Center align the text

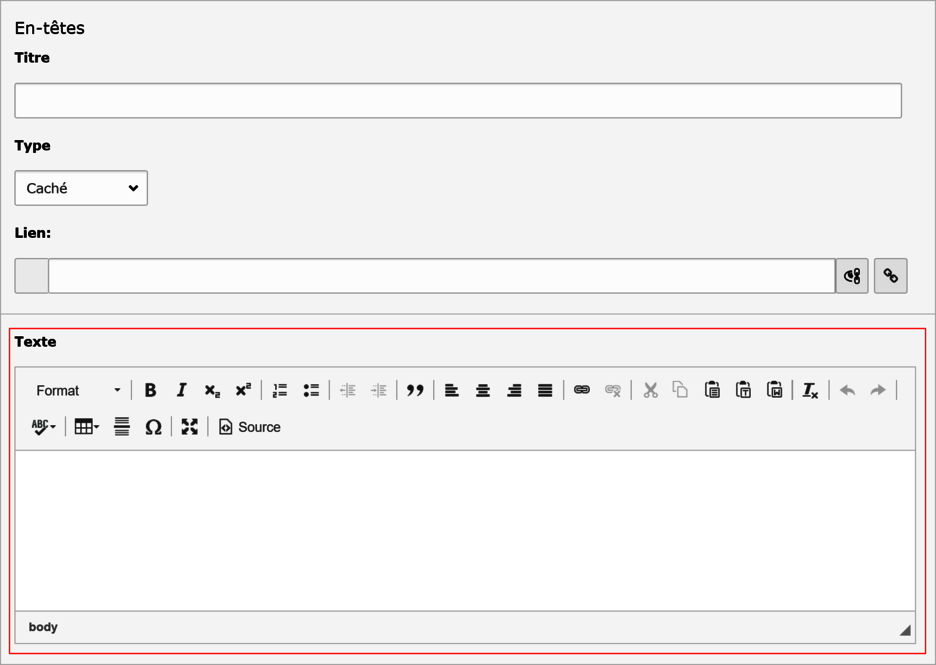click(483, 390)
